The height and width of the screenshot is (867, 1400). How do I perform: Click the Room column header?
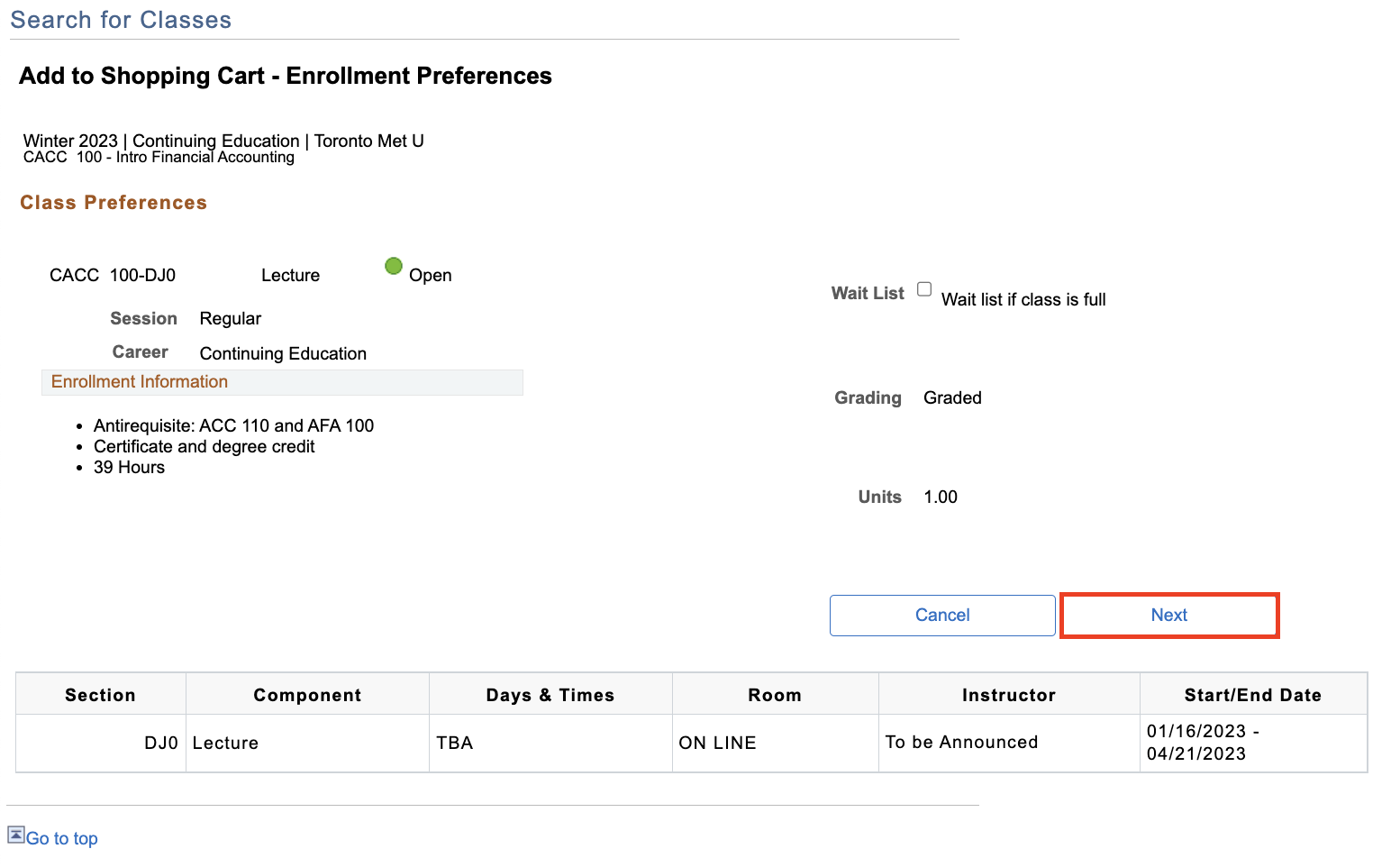(x=774, y=695)
